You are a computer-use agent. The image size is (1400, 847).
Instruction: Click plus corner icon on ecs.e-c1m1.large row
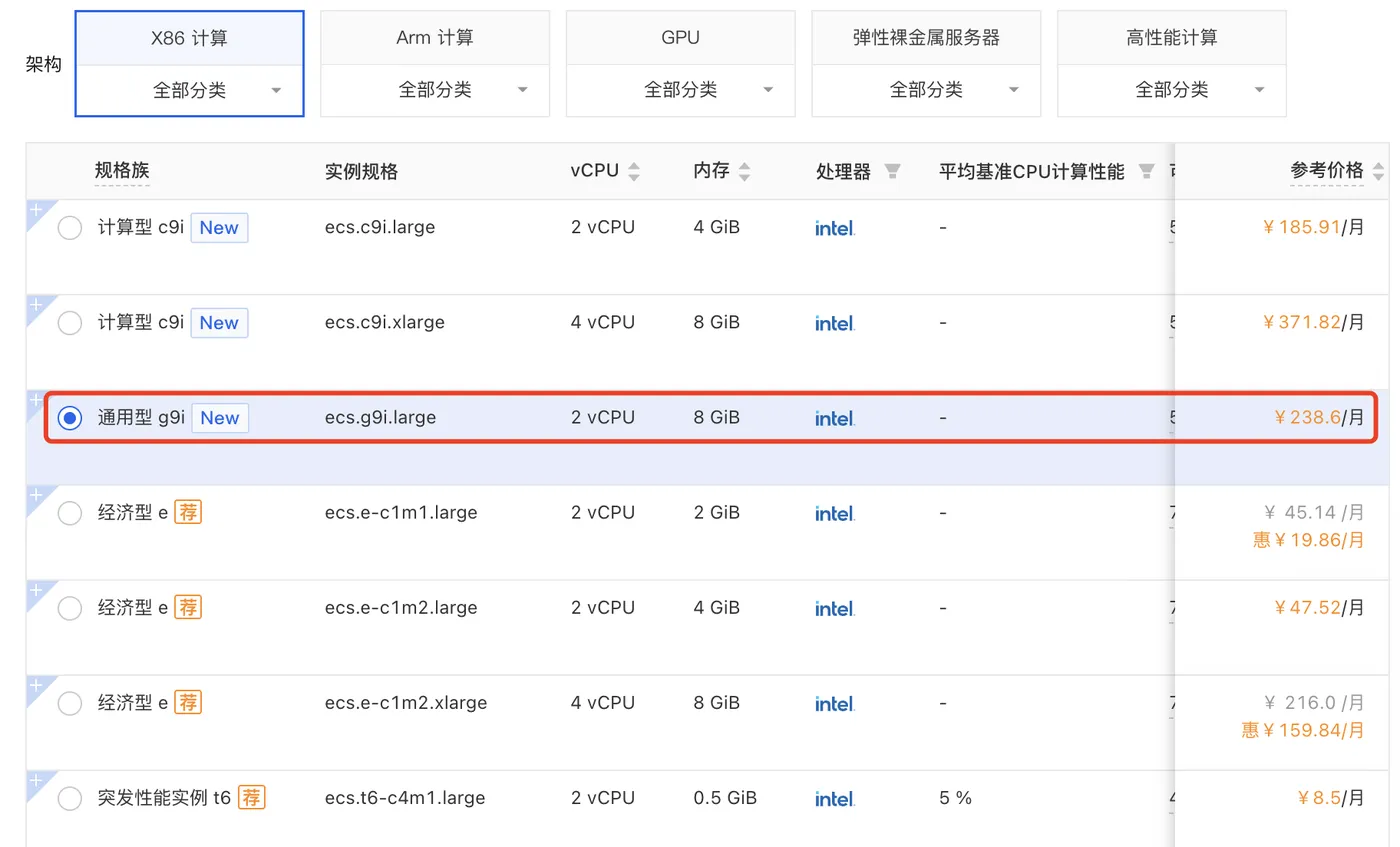(35, 494)
